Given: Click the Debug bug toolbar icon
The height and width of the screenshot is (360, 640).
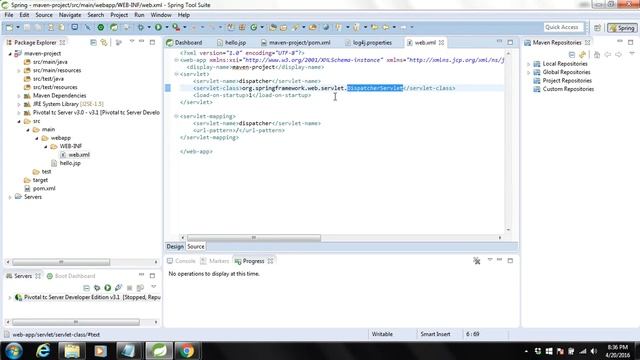Looking at the screenshot, I should click(141, 27).
